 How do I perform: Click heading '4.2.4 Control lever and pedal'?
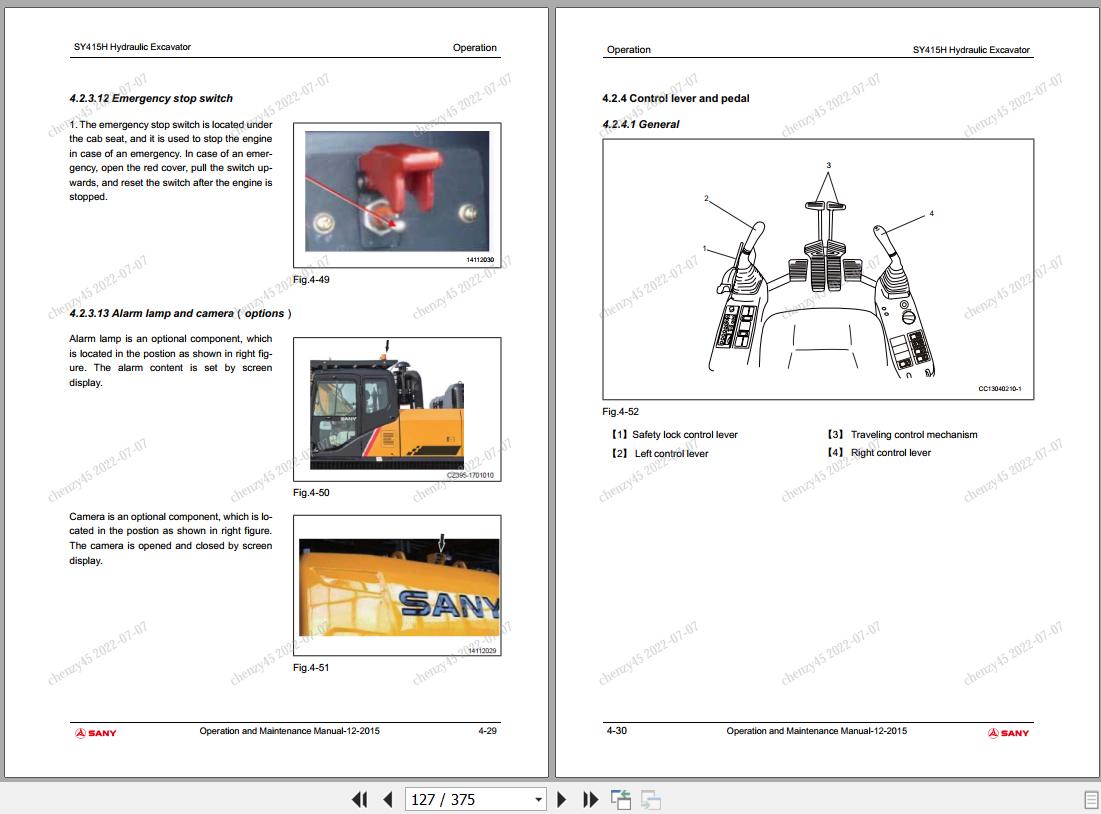(675, 98)
